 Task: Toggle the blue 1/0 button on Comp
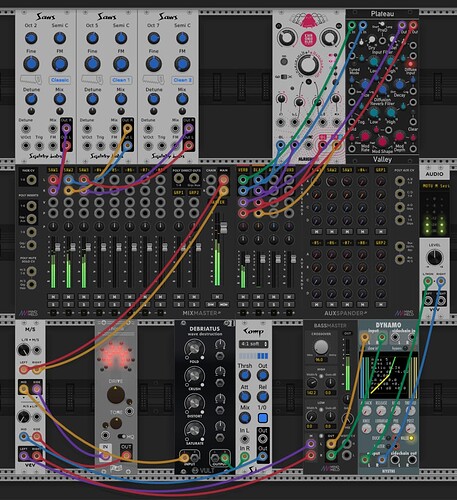pyautogui.click(x=263, y=418)
